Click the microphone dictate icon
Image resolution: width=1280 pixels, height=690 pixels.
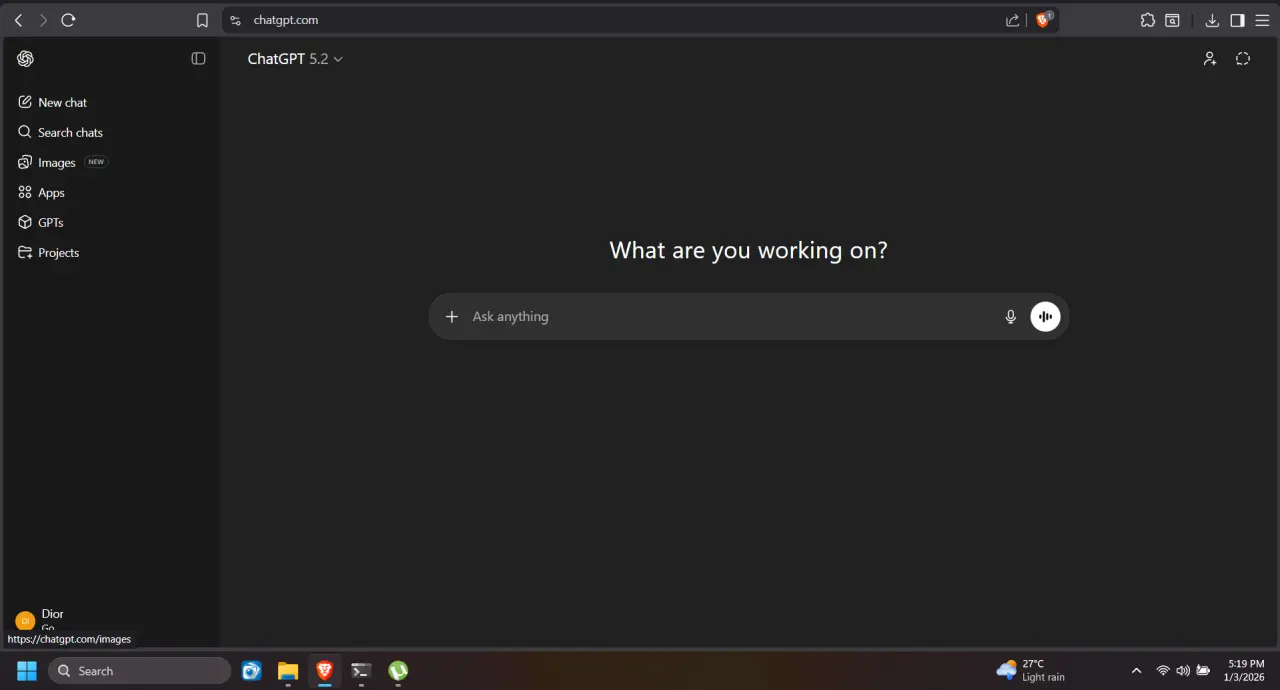[1011, 316]
